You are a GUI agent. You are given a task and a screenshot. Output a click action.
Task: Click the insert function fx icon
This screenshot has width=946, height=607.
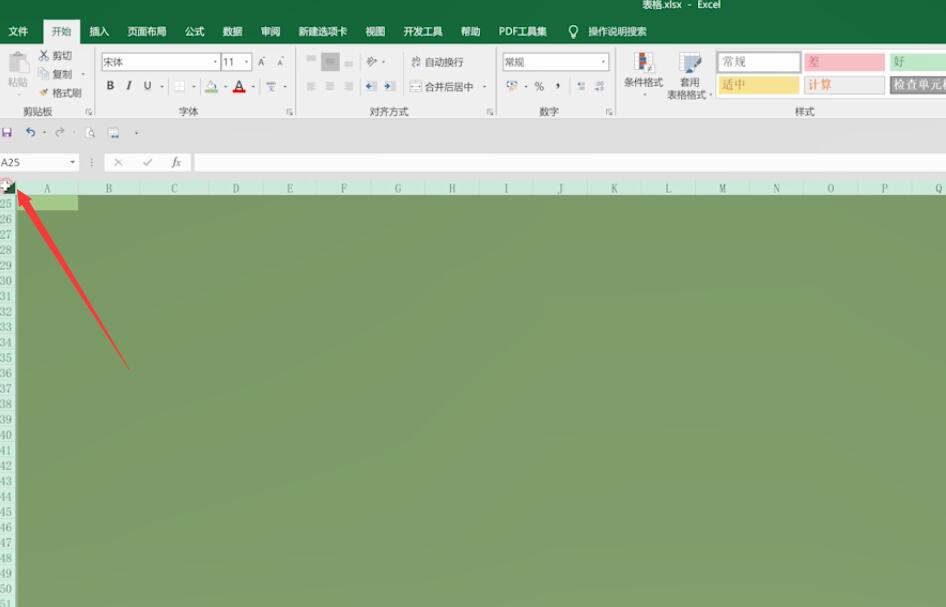(x=176, y=162)
